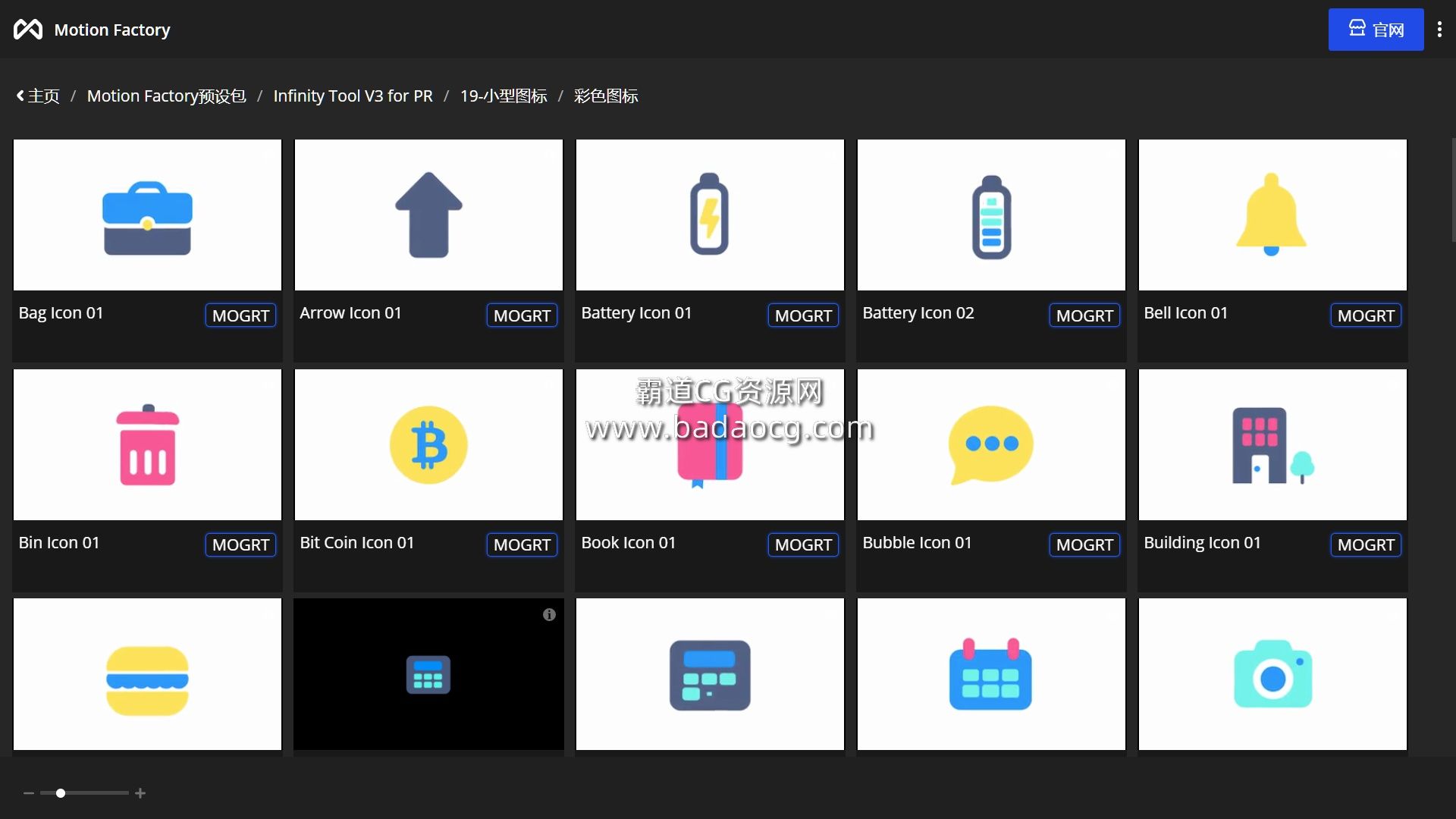This screenshot has width=1456, height=819.
Task: Click the 'Bell Icon 01' label
Action: pos(1185,313)
